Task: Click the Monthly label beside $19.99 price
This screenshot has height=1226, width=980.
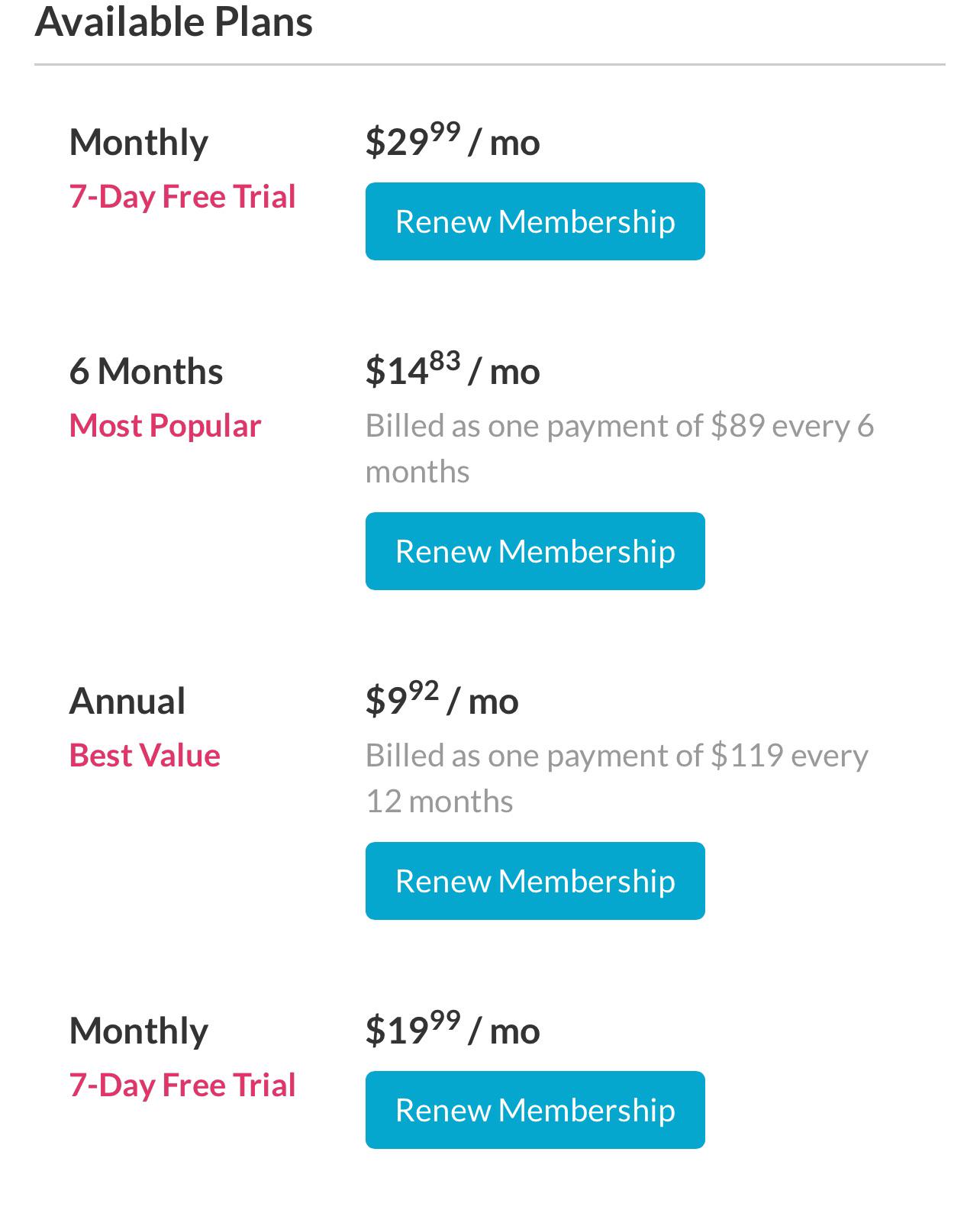Action: 138,1031
